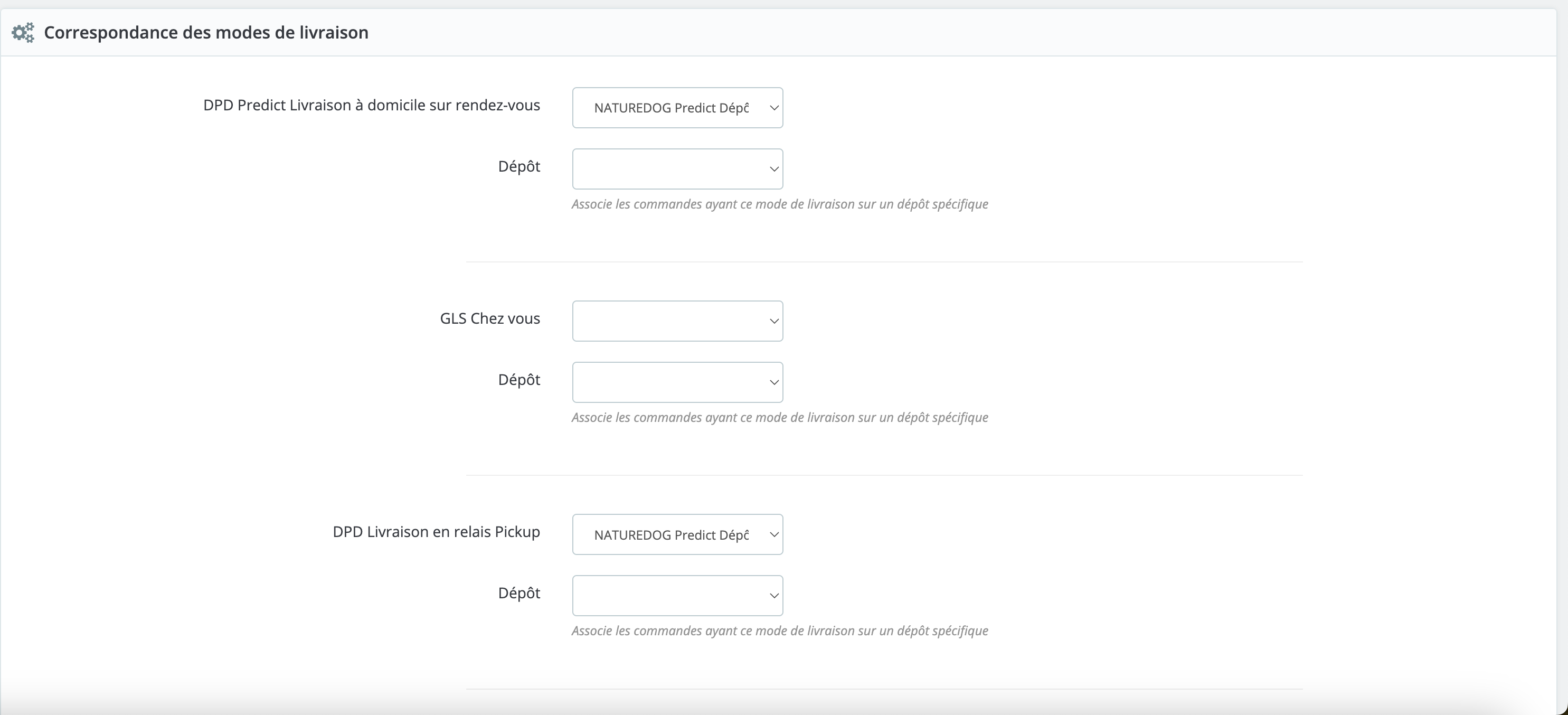Click the 'GLS Chez vous' label
This screenshot has width=1568, height=715.
pyautogui.click(x=490, y=318)
